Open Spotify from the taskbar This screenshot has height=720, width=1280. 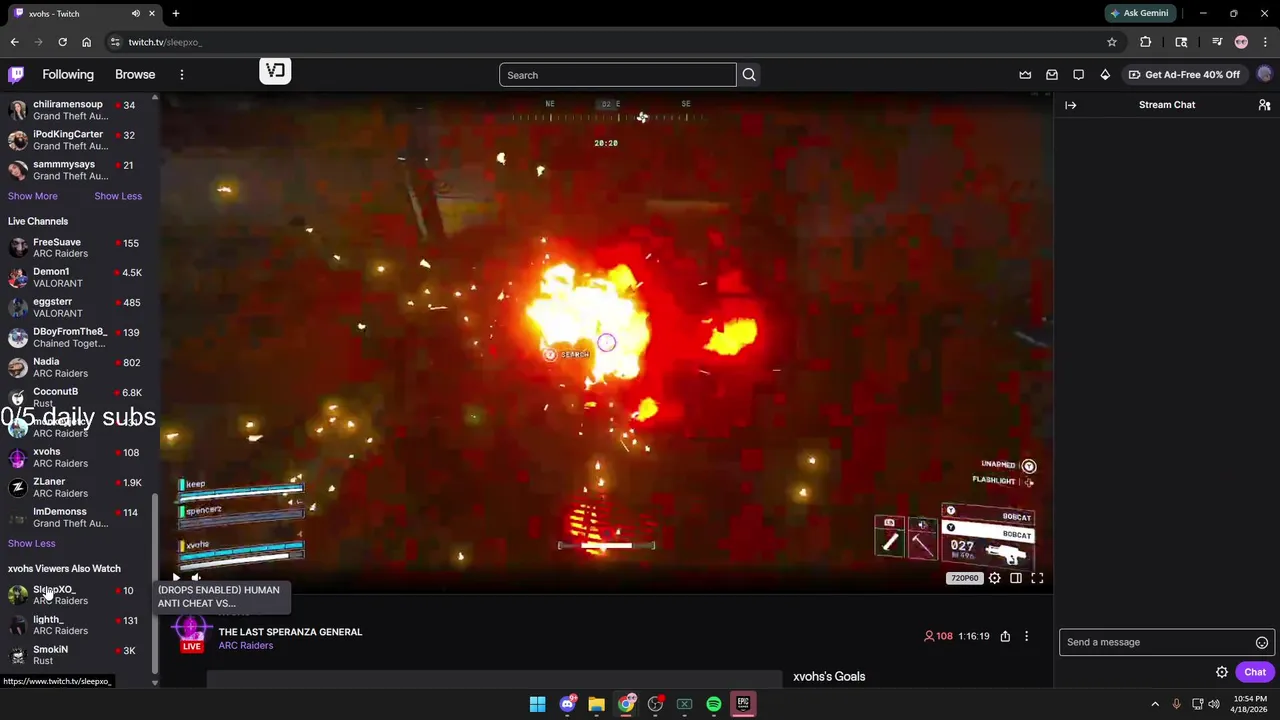pyautogui.click(x=714, y=704)
